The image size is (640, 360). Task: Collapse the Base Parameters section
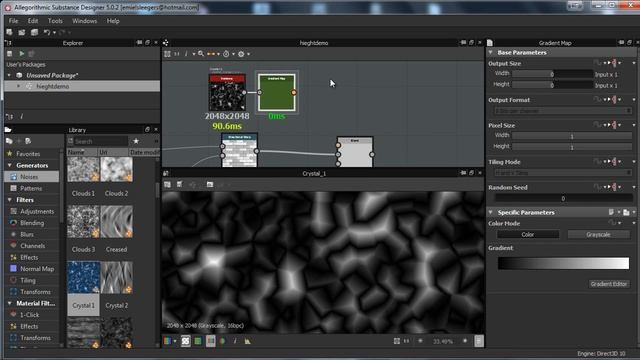click(x=491, y=52)
